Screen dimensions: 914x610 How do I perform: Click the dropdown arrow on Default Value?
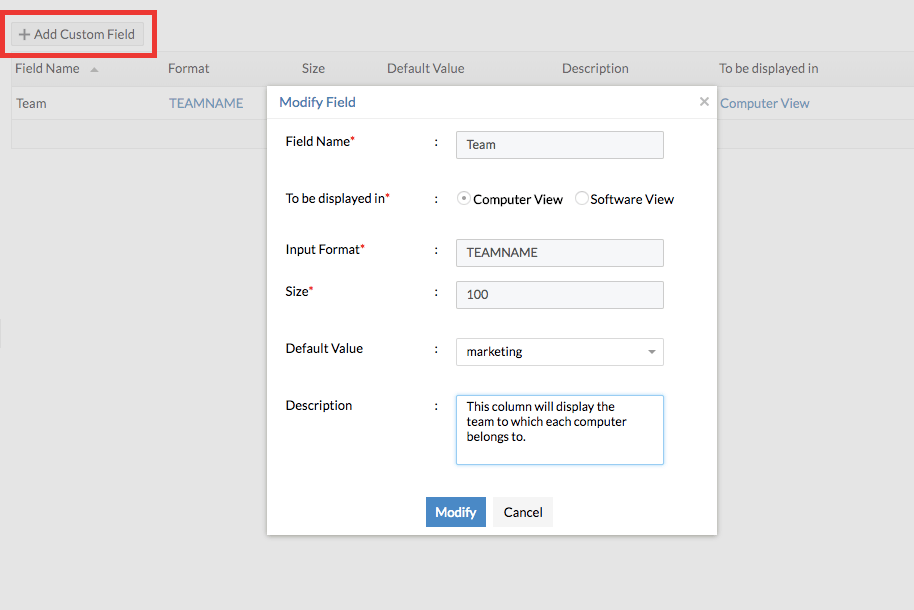[651, 351]
